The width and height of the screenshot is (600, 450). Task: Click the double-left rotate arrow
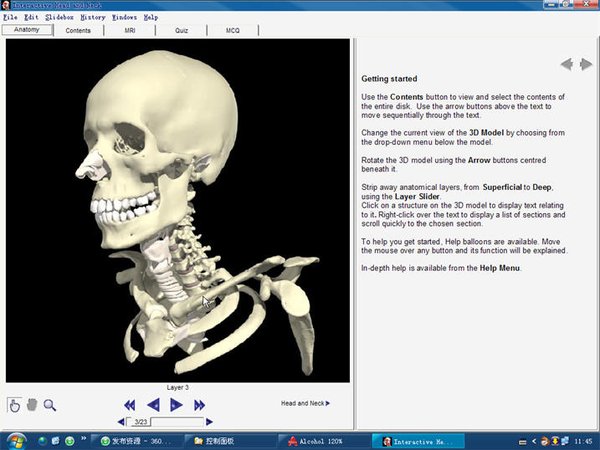click(x=129, y=405)
